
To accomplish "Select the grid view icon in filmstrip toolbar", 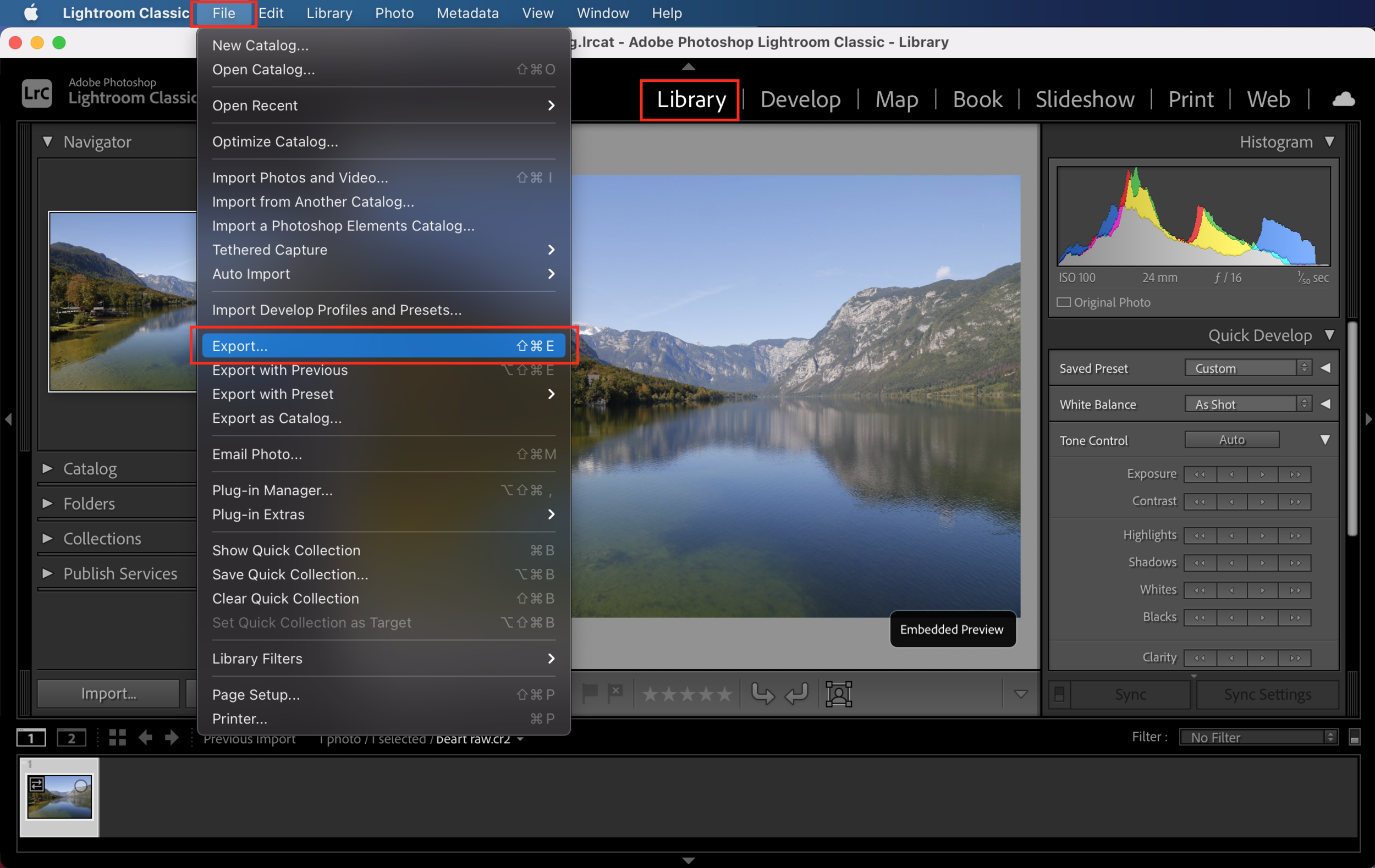I will 118,737.
